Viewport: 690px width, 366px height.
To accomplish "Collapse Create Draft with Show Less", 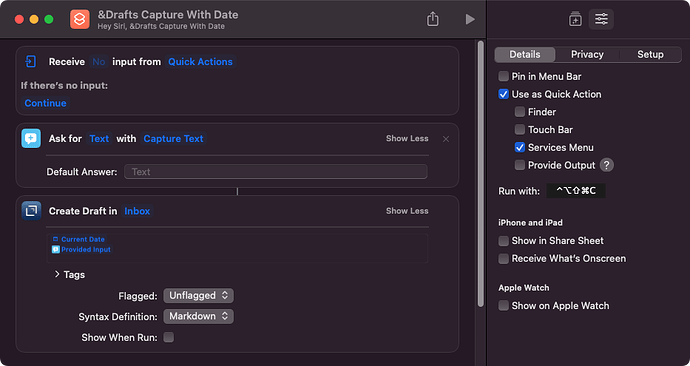I will click(x=407, y=211).
